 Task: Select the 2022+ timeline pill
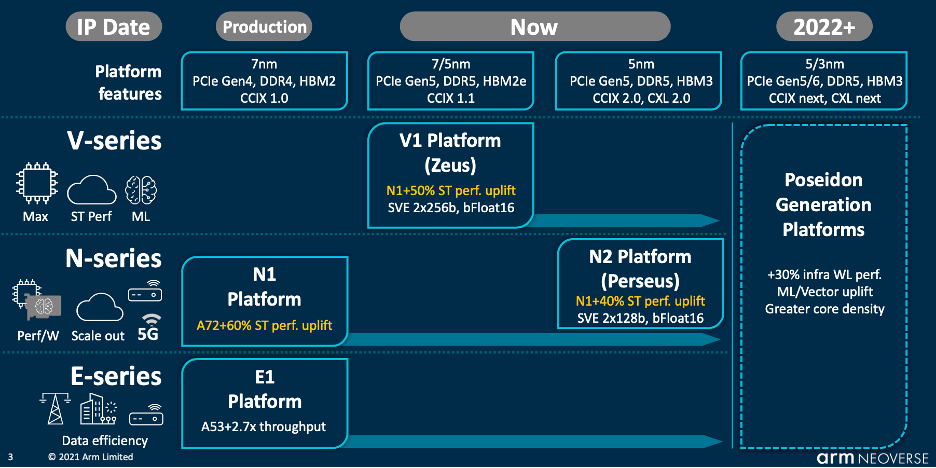(x=824, y=26)
